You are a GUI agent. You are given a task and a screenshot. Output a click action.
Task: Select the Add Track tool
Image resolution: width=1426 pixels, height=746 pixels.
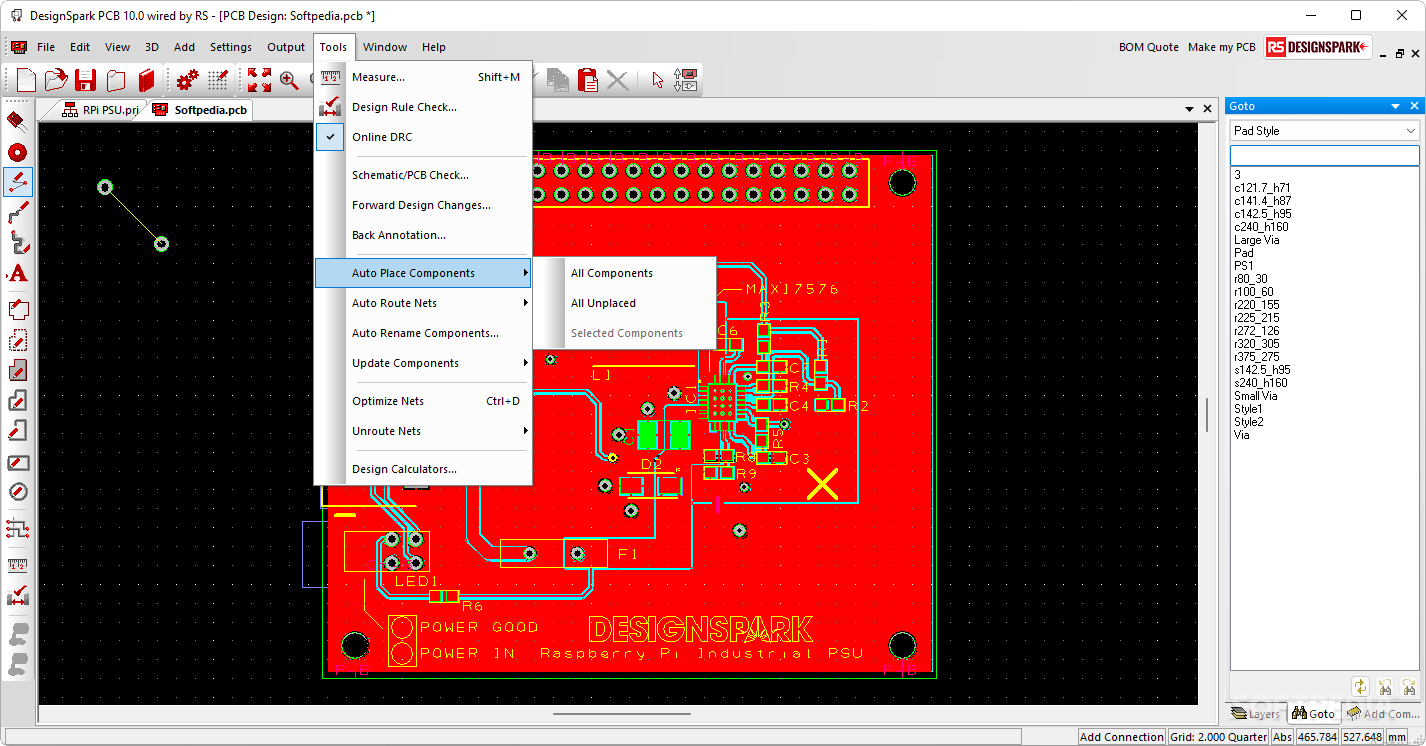click(x=17, y=213)
